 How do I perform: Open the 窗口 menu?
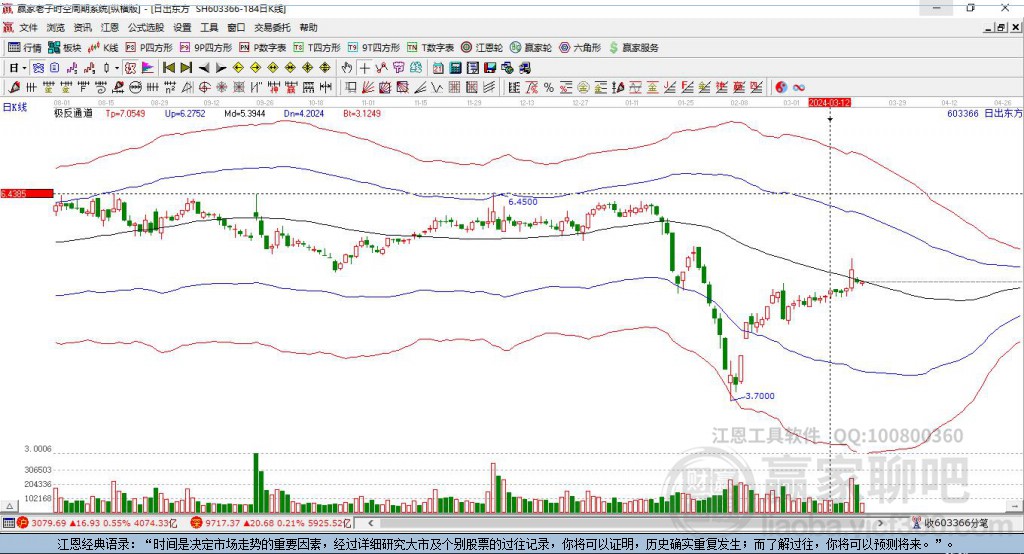click(236, 27)
